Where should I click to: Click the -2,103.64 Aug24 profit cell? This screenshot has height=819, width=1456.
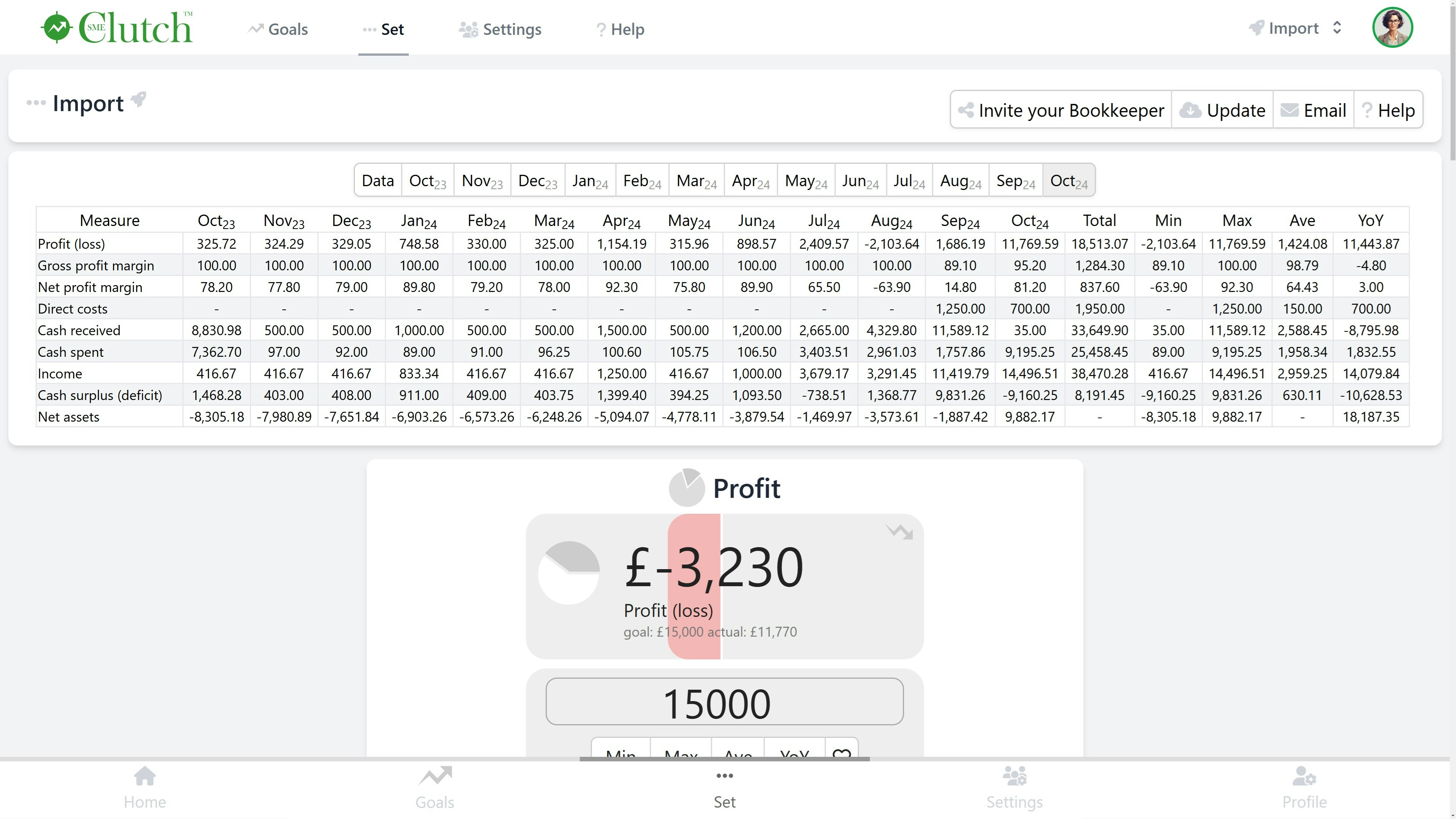tap(891, 243)
